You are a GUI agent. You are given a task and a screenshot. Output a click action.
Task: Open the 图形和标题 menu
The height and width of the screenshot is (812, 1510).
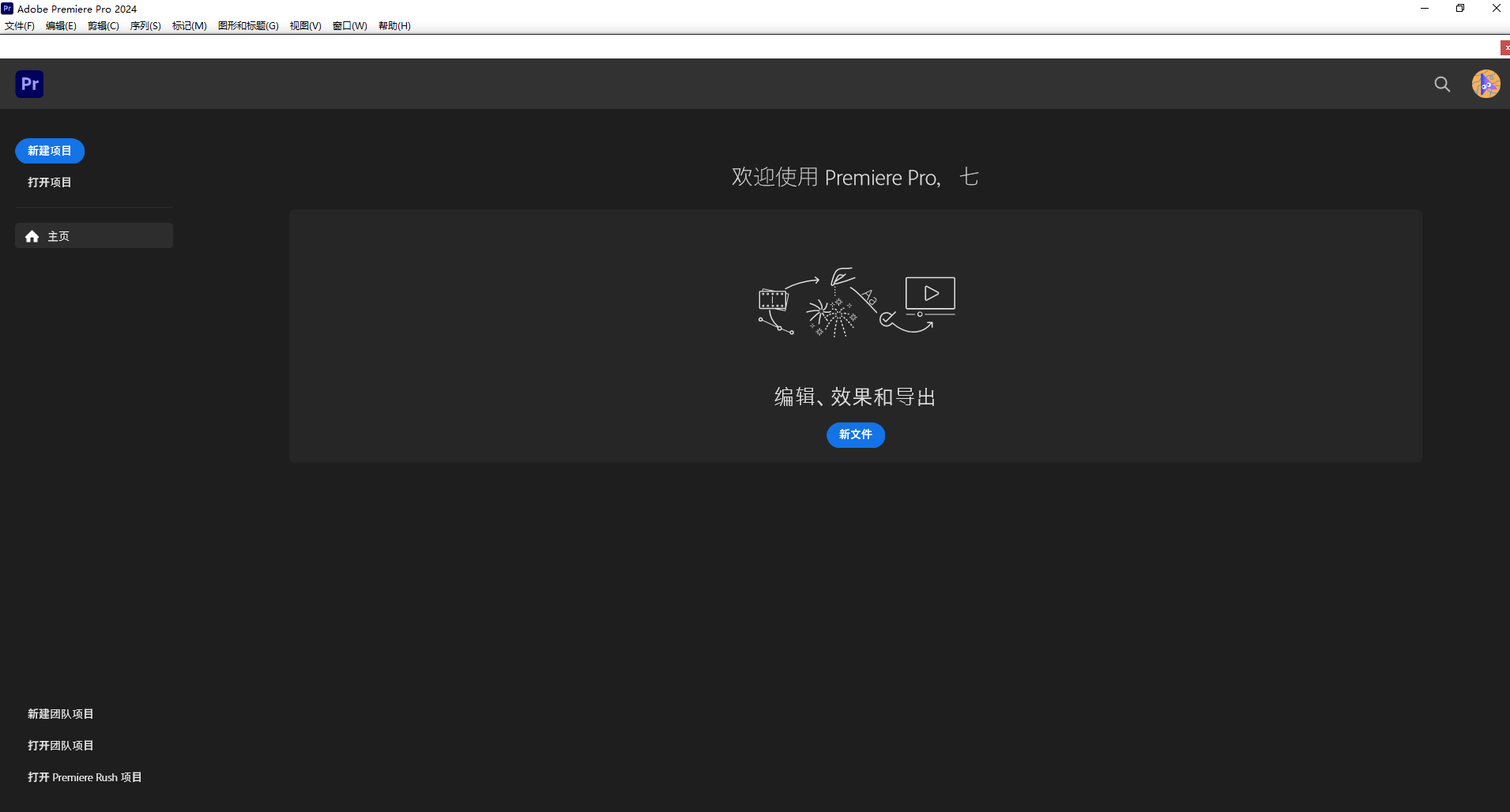[247, 25]
